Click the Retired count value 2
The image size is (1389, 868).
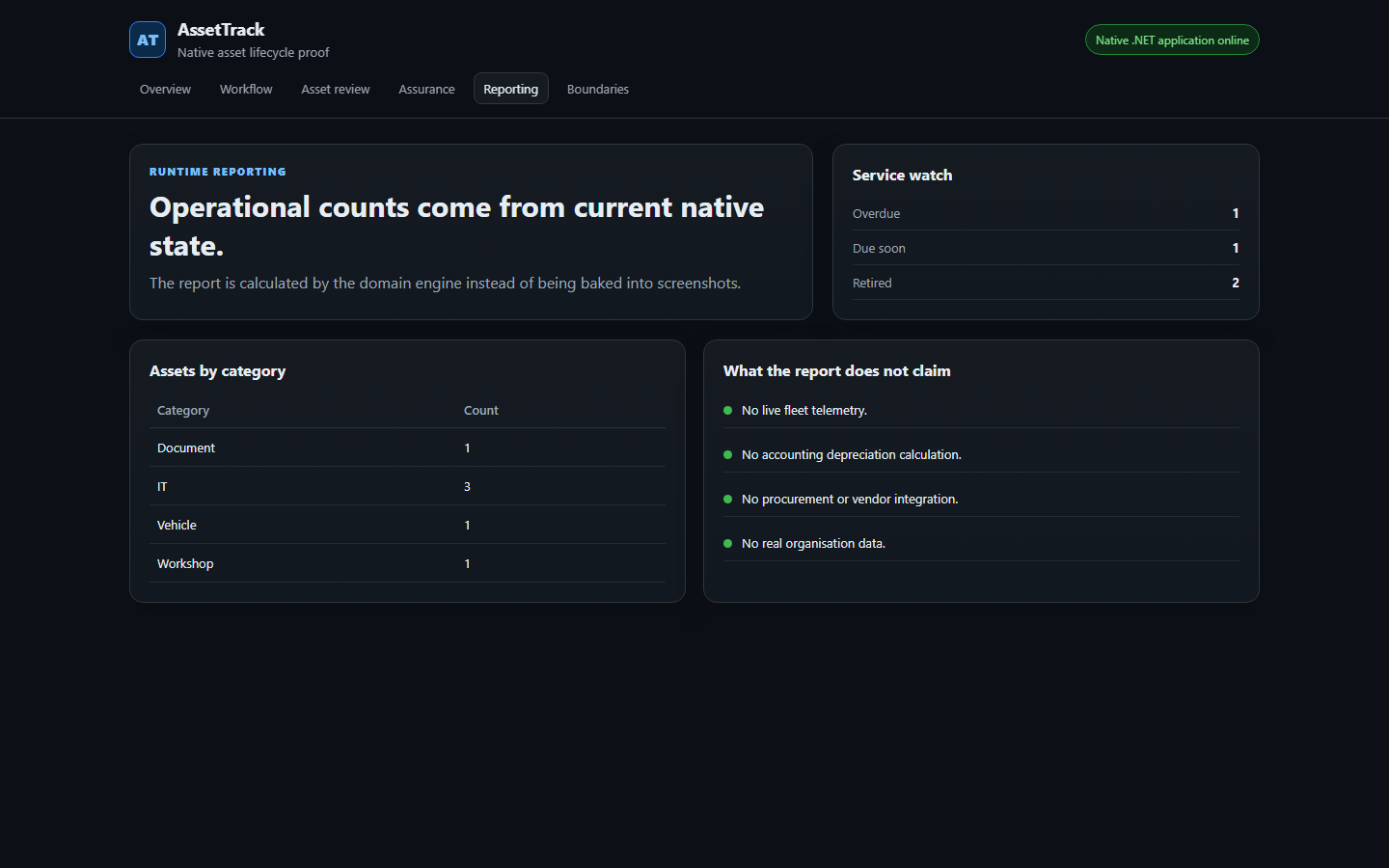(x=1236, y=283)
